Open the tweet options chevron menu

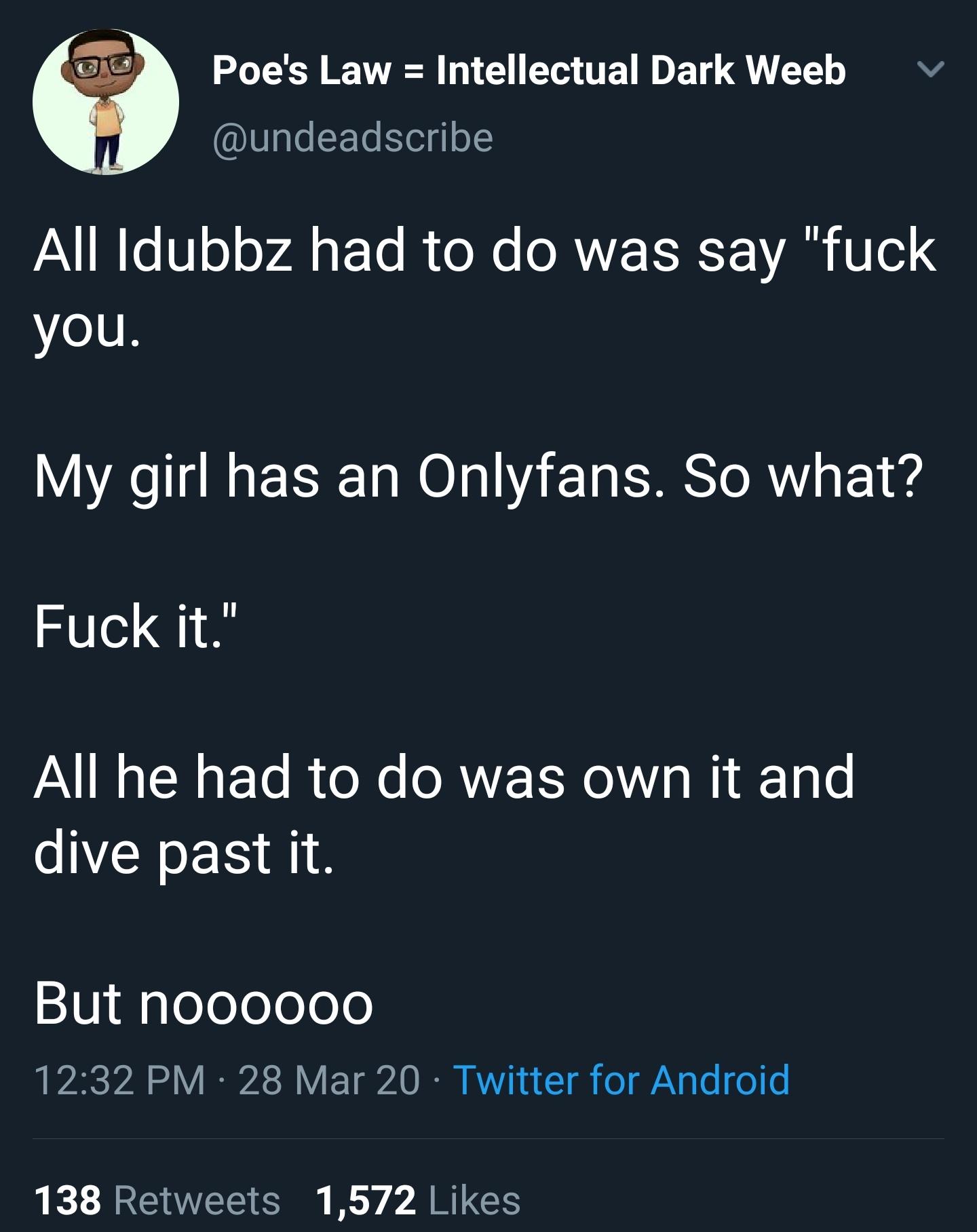[930, 69]
